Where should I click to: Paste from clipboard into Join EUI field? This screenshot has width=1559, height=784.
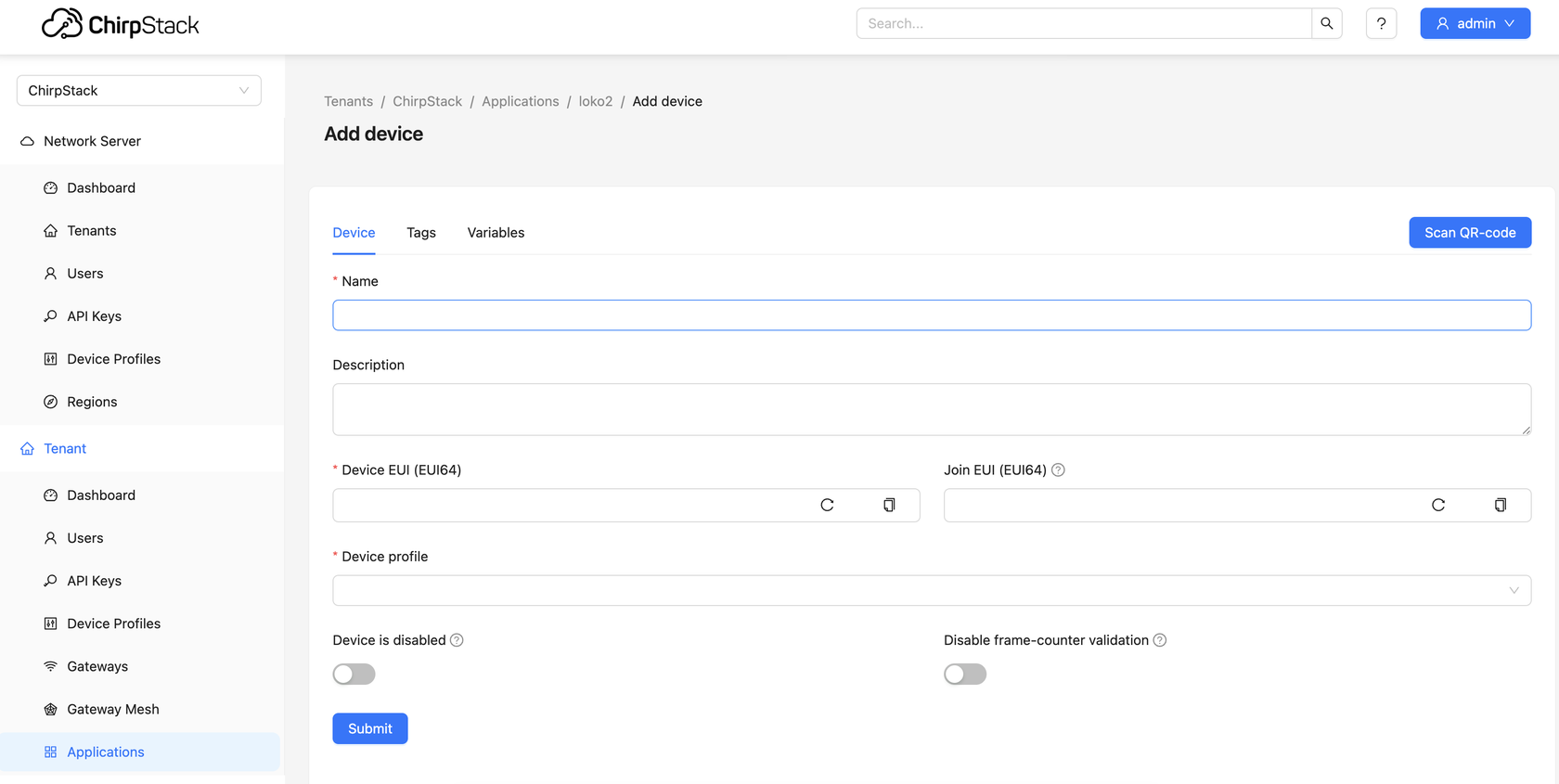pyautogui.click(x=1501, y=505)
